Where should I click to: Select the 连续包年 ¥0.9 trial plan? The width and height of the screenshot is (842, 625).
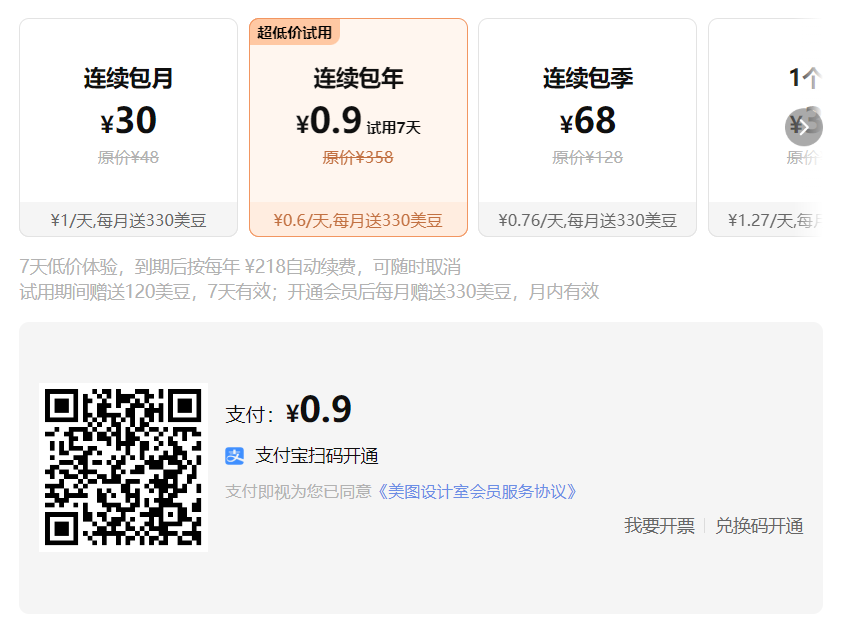(x=358, y=127)
